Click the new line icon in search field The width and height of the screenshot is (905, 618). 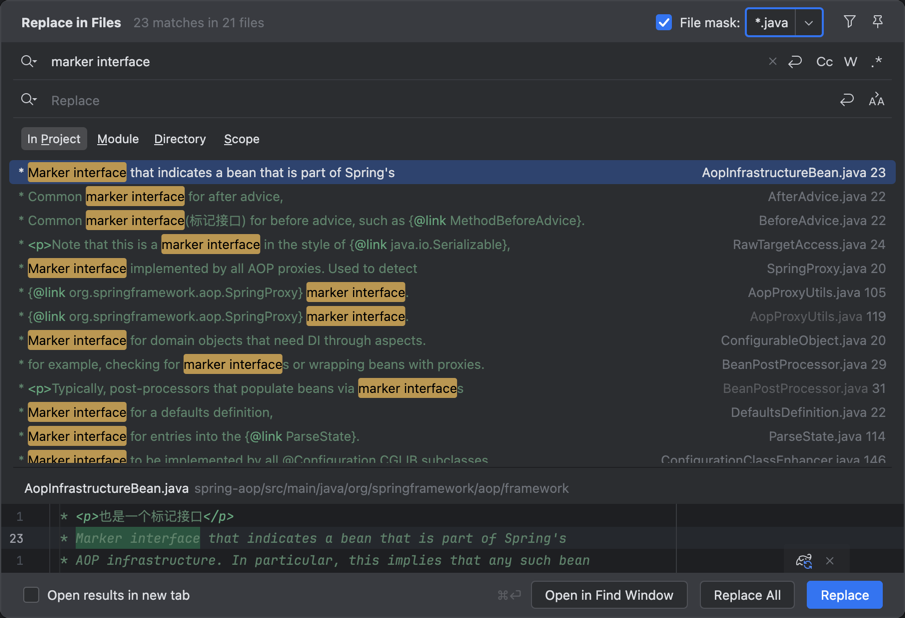coord(795,62)
